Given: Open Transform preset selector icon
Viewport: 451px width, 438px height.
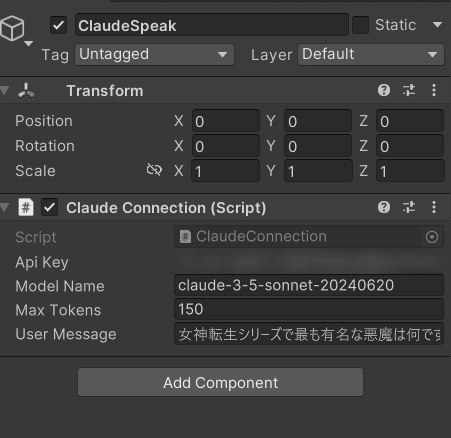Looking at the screenshot, I should coord(409,90).
